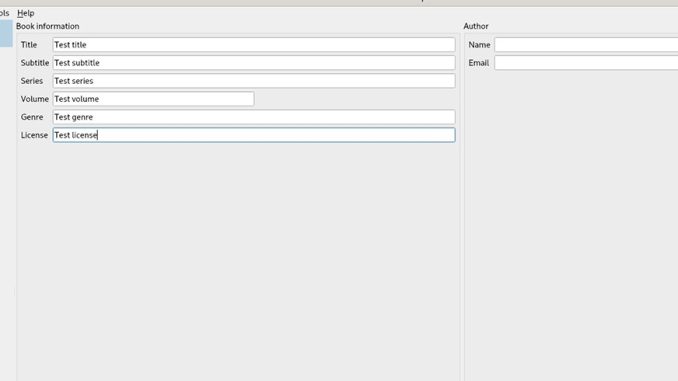Click the Subtitle label
This screenshot has width=678, height=381.
35,63
